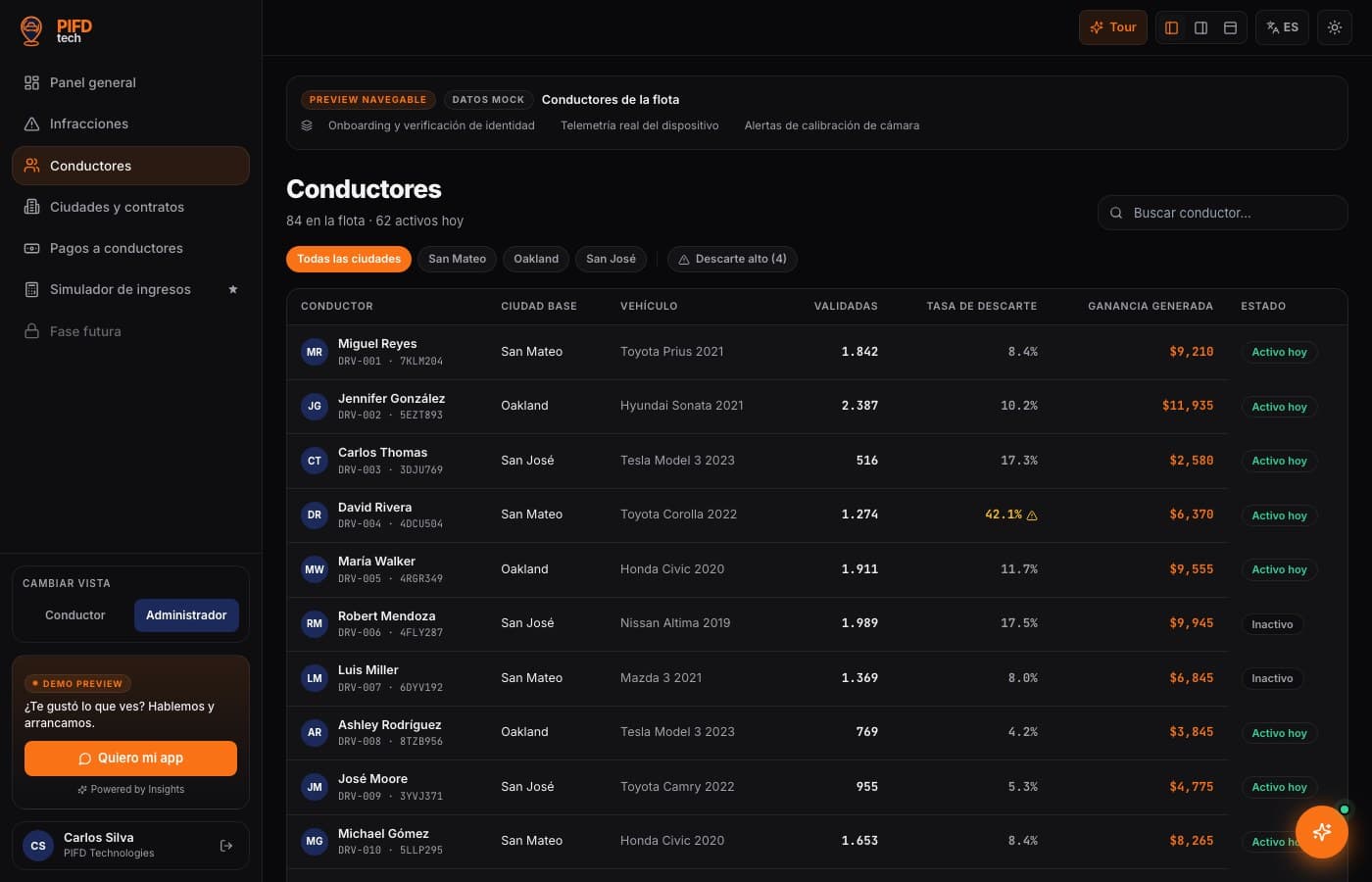Open driver name Jennifer González

(391, 399)
